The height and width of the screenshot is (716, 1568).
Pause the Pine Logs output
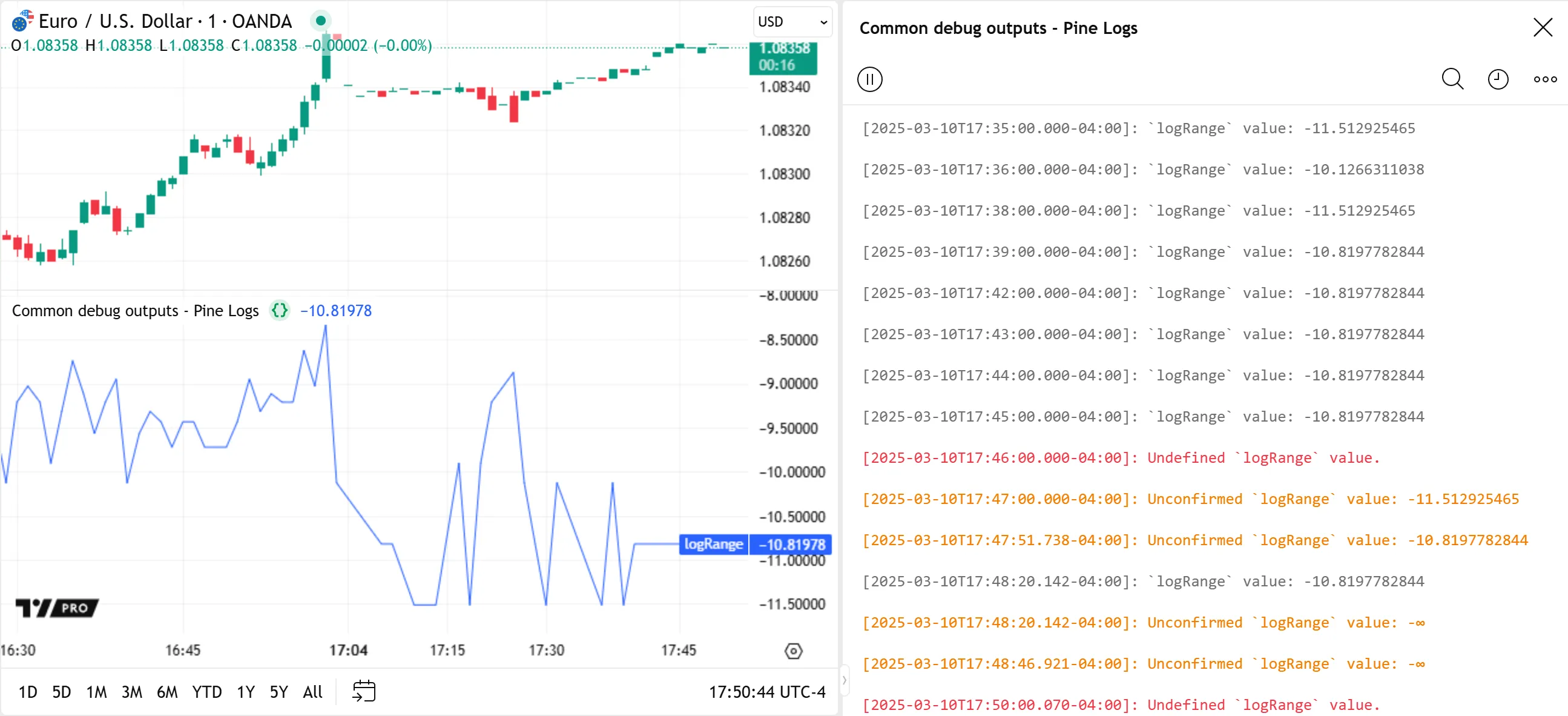(869, 79)
